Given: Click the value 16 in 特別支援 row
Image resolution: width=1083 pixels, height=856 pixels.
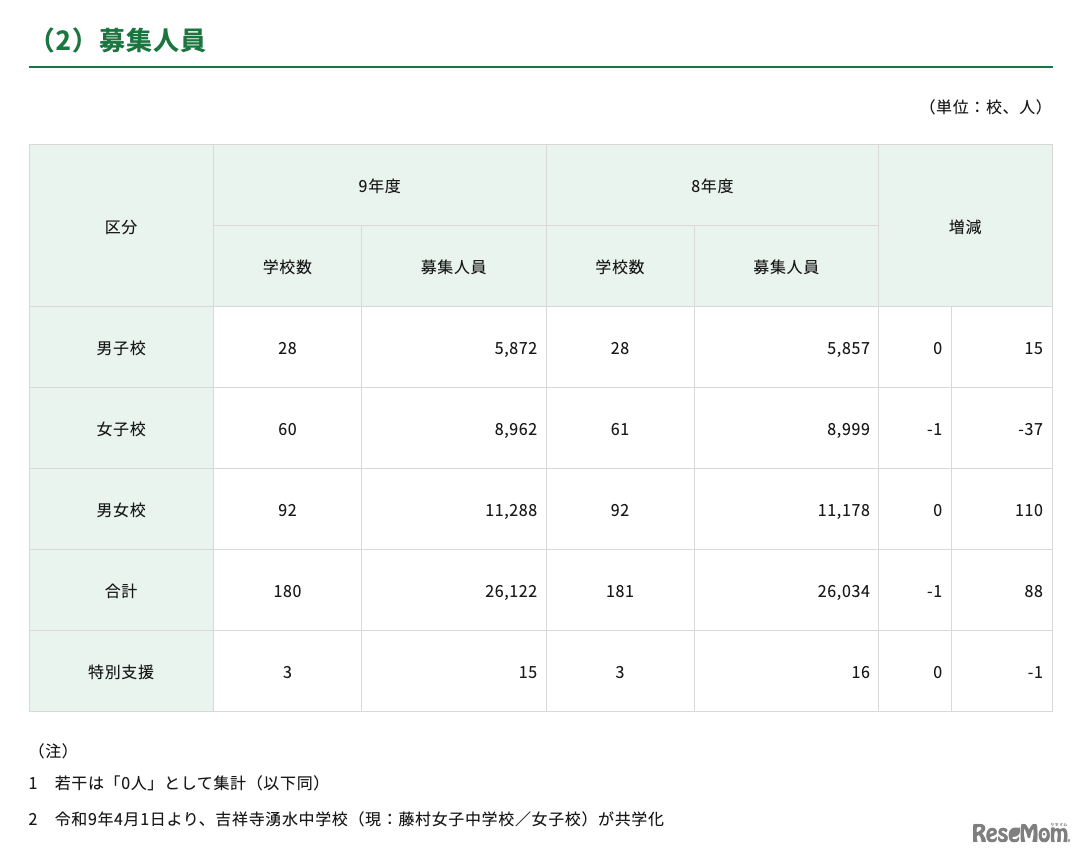Looking at the screenshot, I should tap(861, 672).
